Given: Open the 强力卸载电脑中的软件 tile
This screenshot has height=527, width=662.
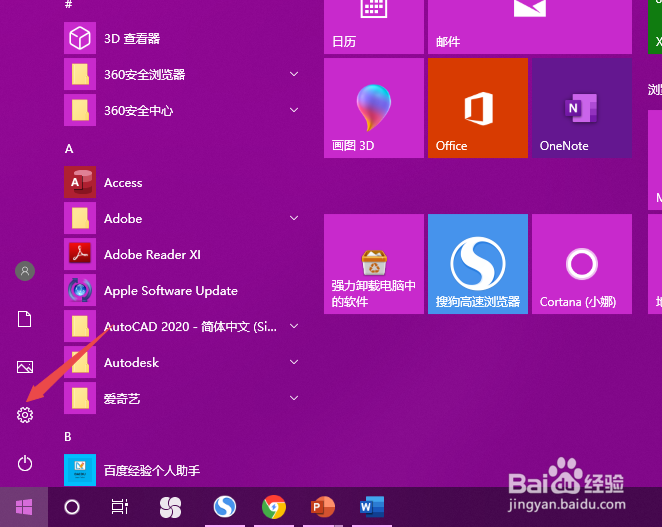Looking at the screenshot, I should pos(374,264).
